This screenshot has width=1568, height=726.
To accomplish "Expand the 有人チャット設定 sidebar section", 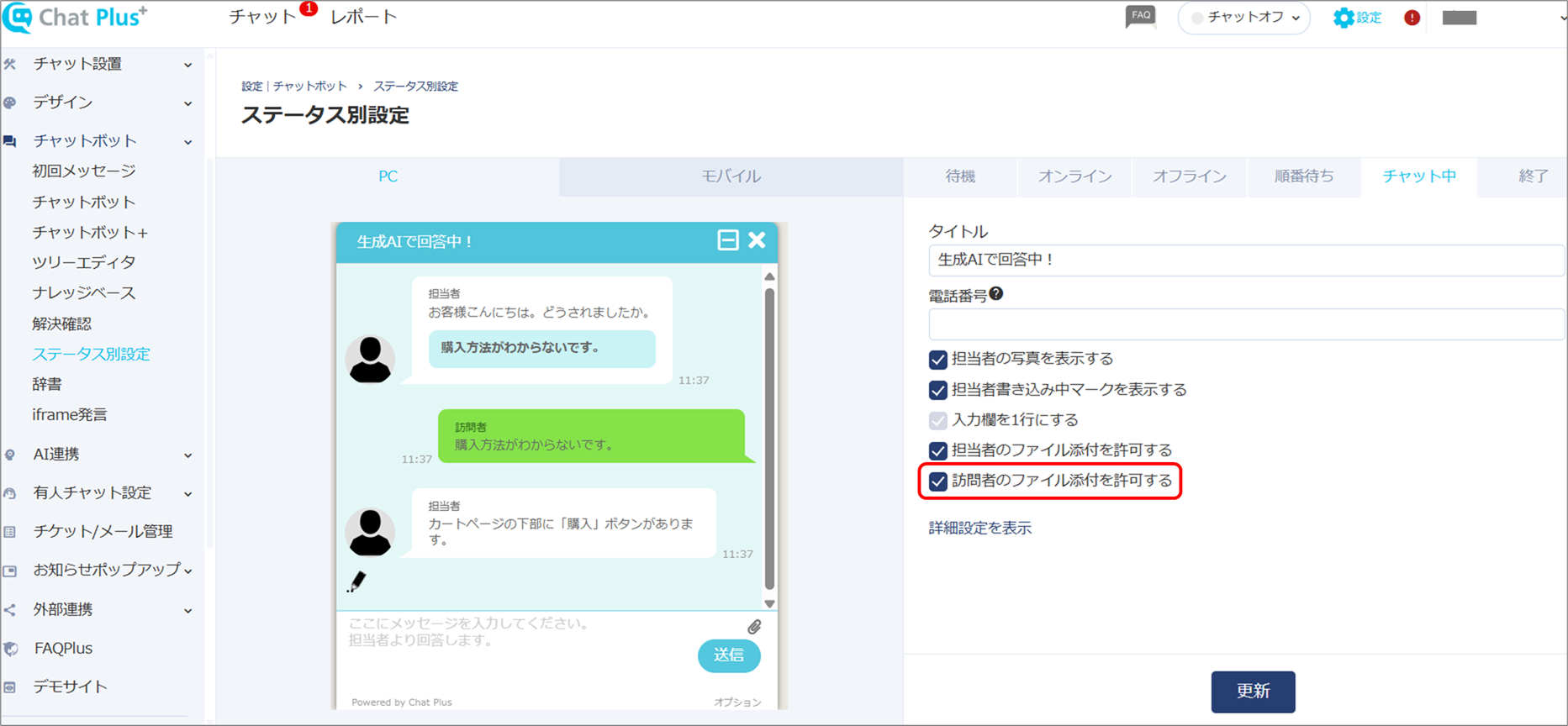I will tap(188, 494).
